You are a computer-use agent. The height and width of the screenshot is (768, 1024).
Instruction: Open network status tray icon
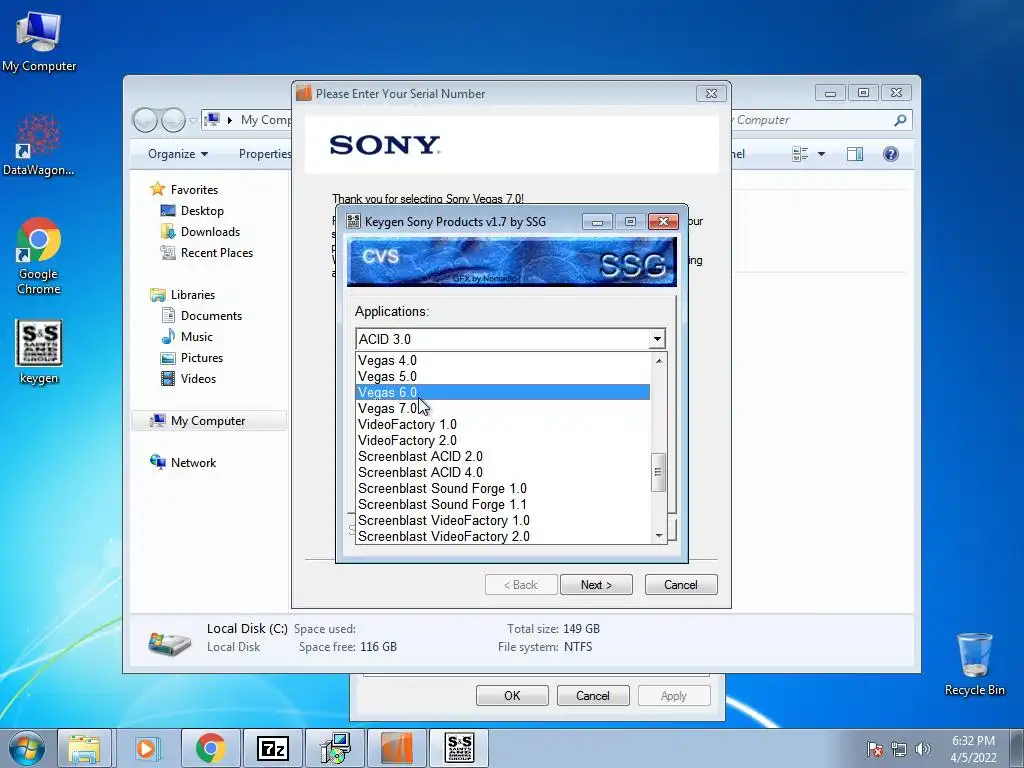(899, 749)
